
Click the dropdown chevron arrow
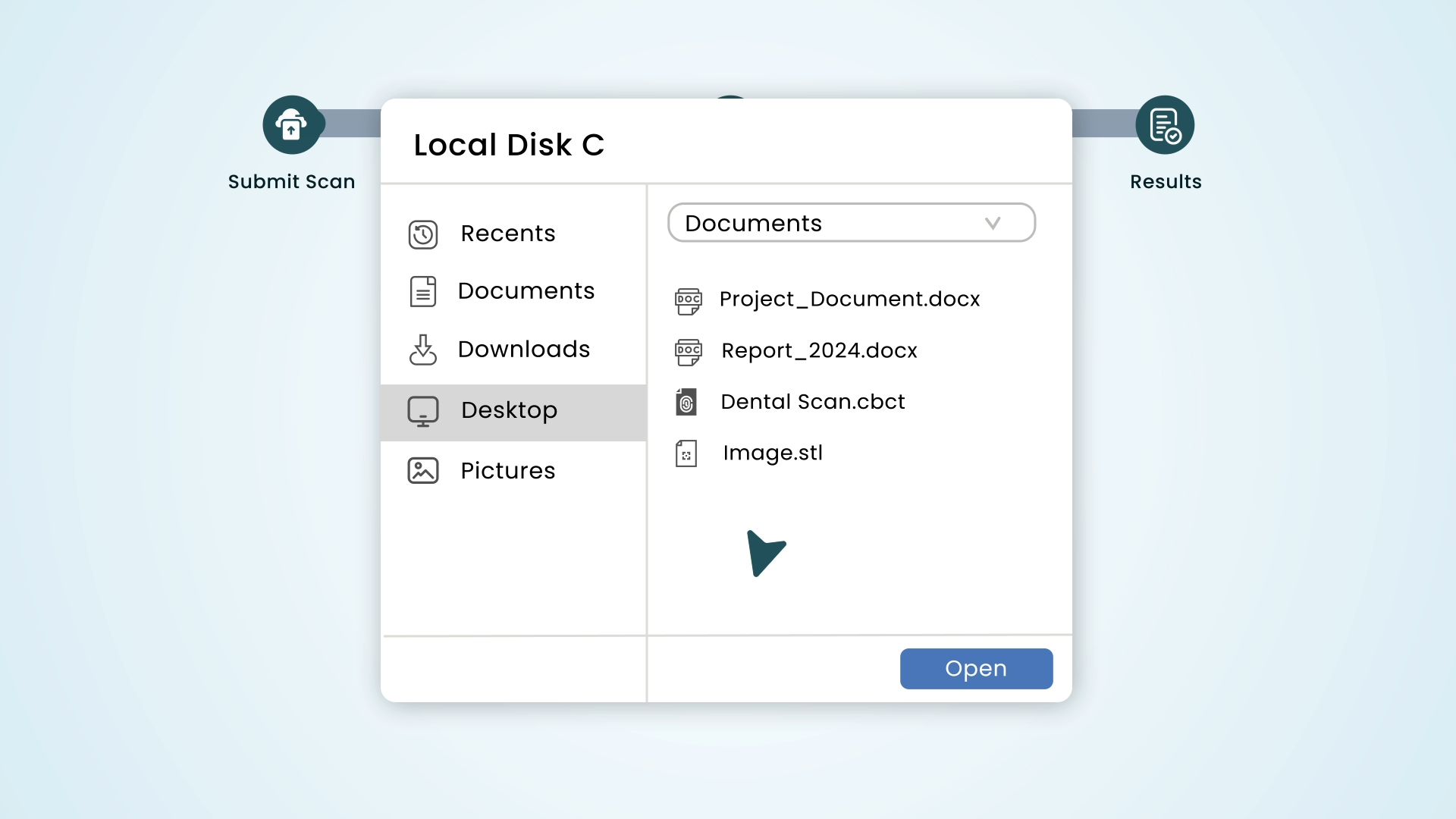(993, 223)
